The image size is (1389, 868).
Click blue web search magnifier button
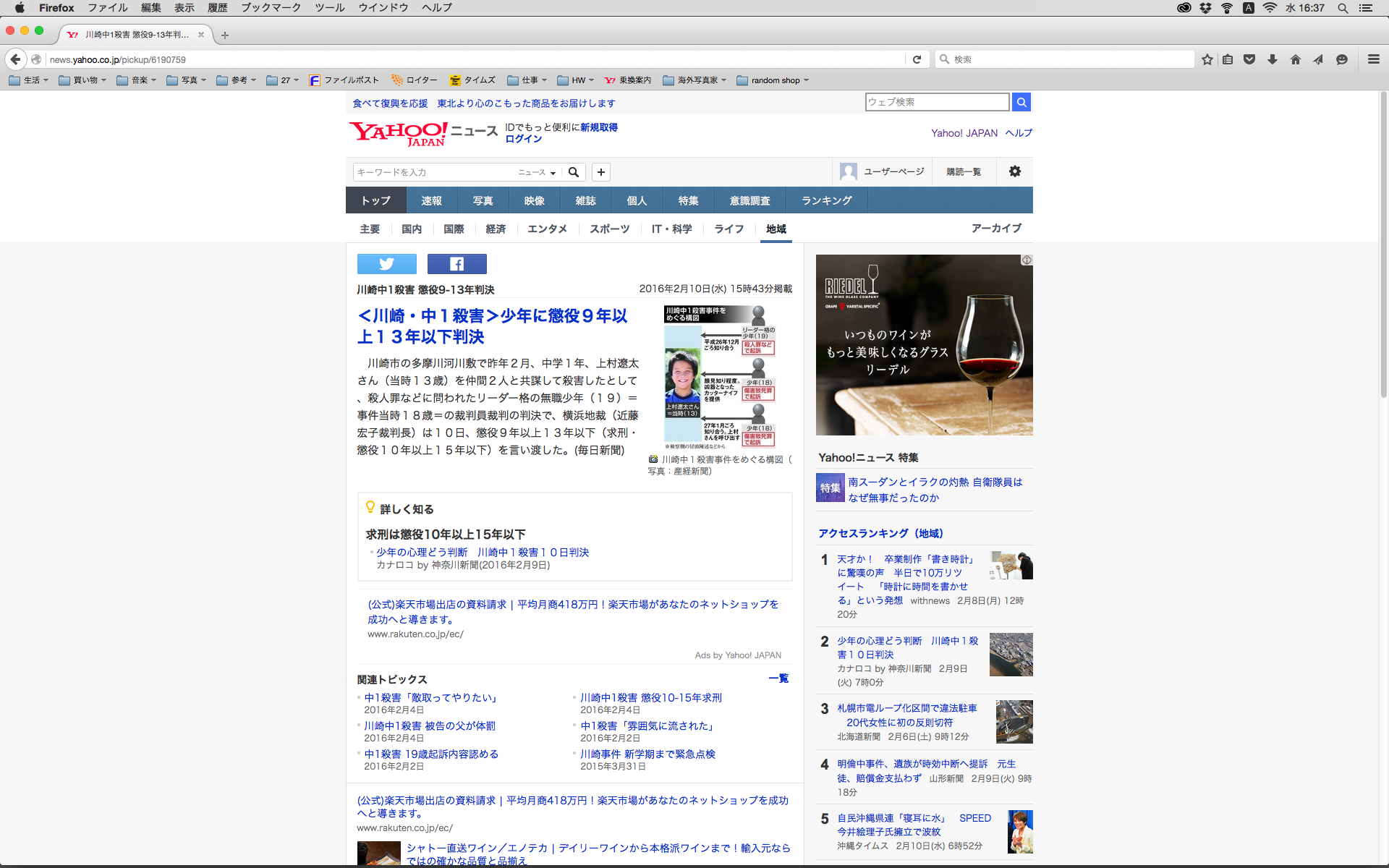(1021, 102)
